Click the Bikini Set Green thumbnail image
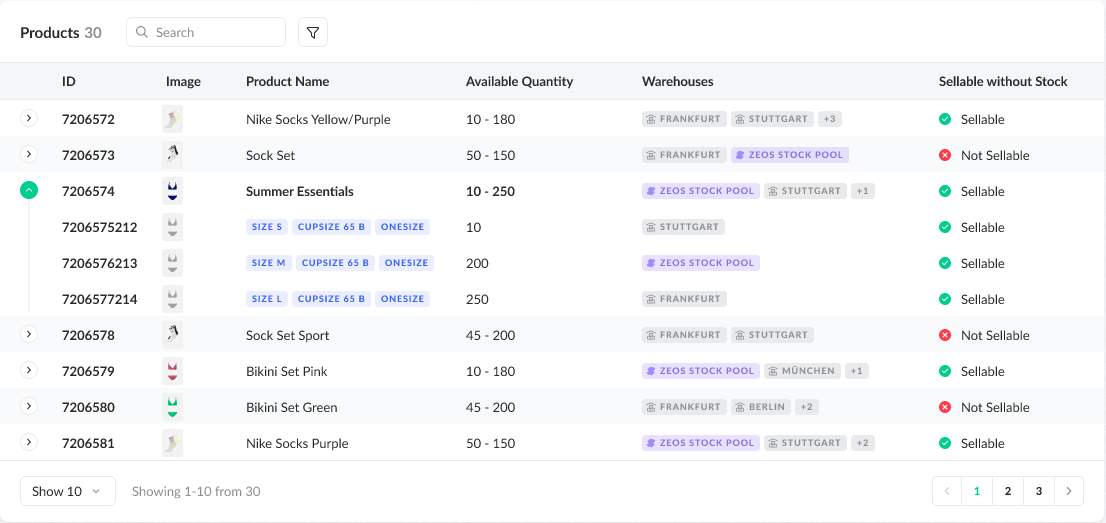Image resolution: width=1106 pixels, height=523 pixels. (172, 407)
